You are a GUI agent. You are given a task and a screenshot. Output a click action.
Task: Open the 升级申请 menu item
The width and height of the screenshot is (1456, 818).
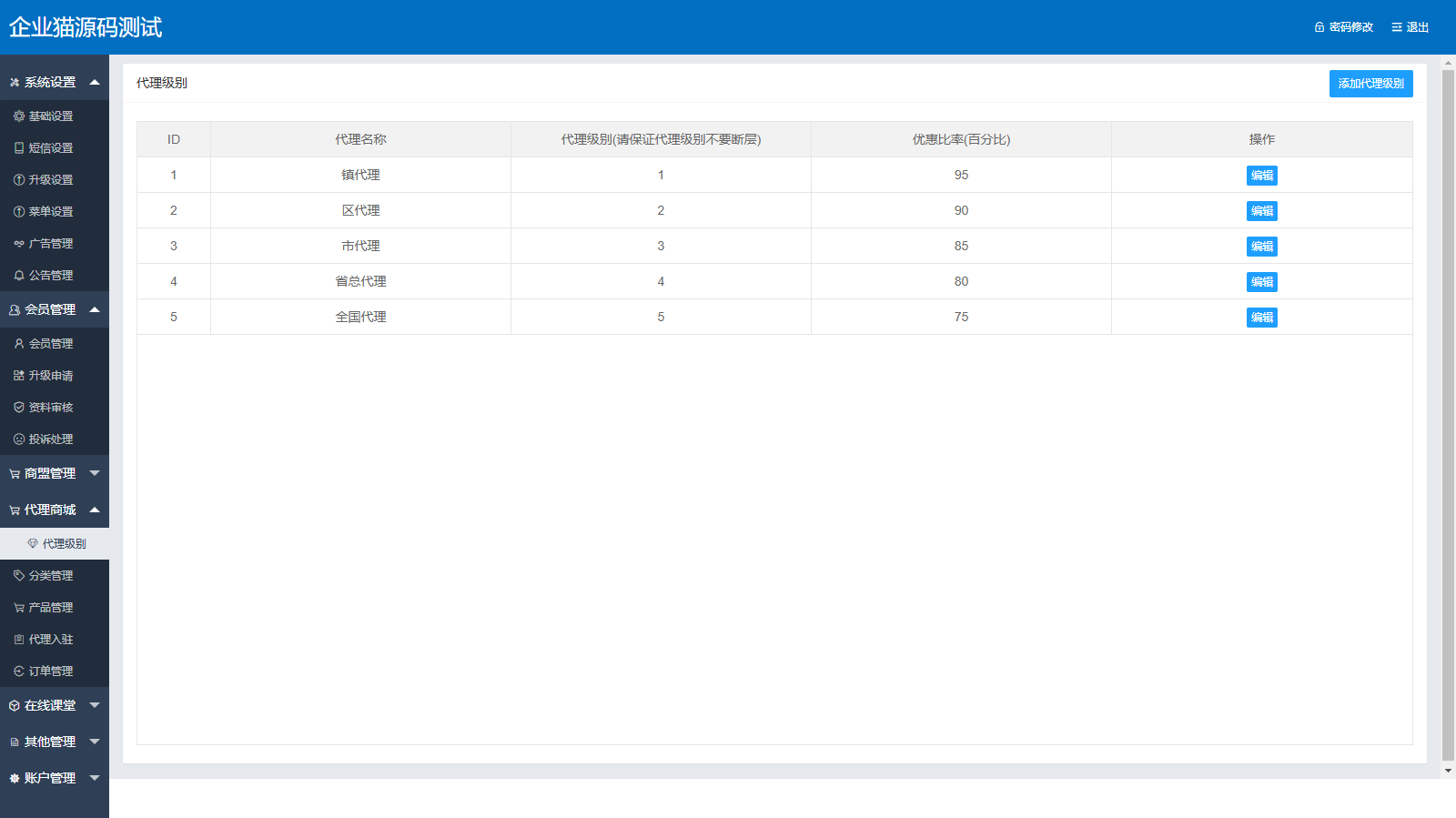coord(51,376)
